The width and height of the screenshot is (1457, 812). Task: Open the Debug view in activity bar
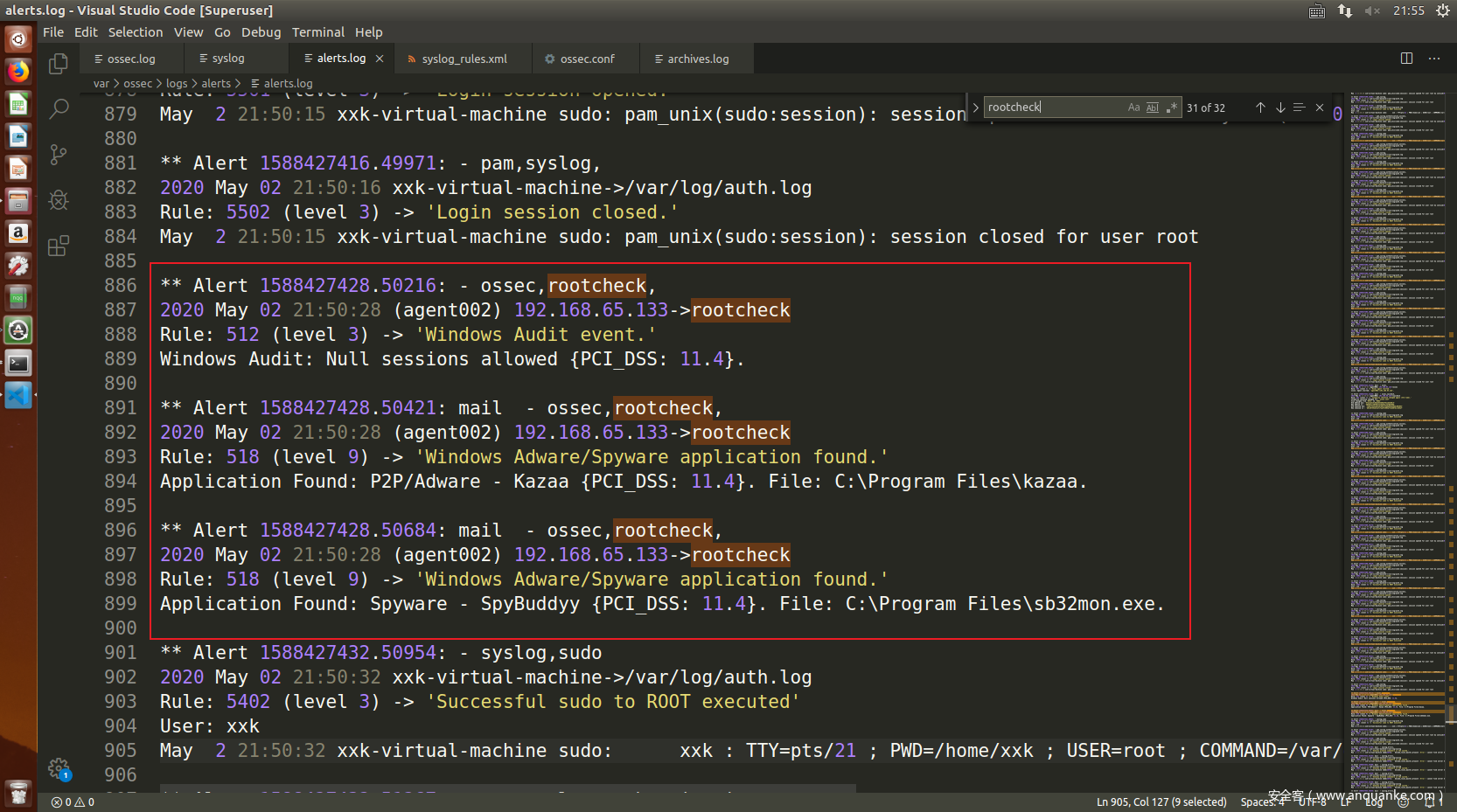coord(59,200)
